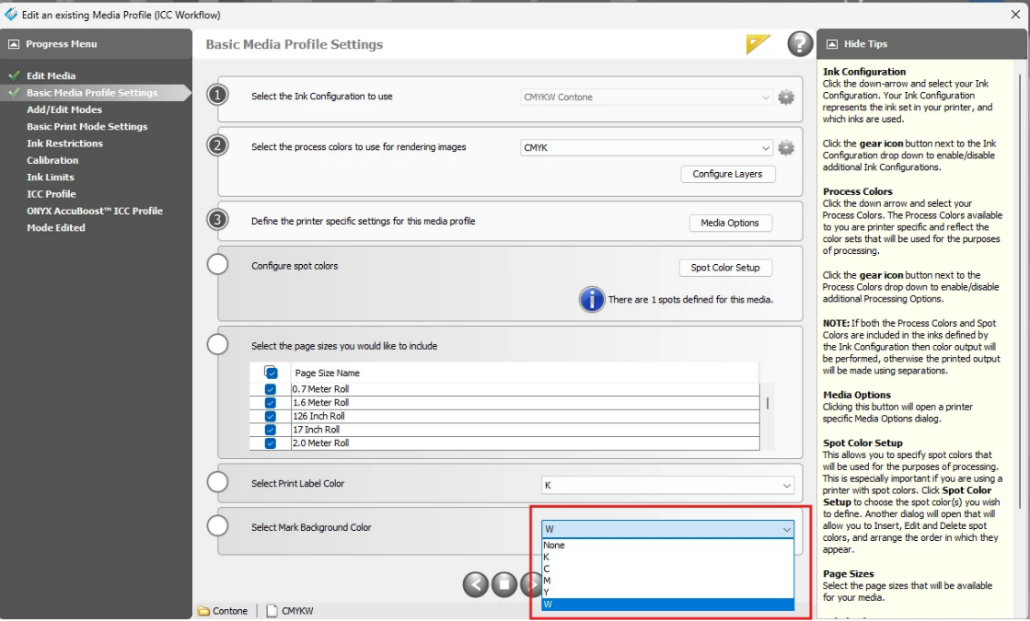1030x621 pixels.
Task: Open gear settings beside process colors
Action: coord(786,148)
